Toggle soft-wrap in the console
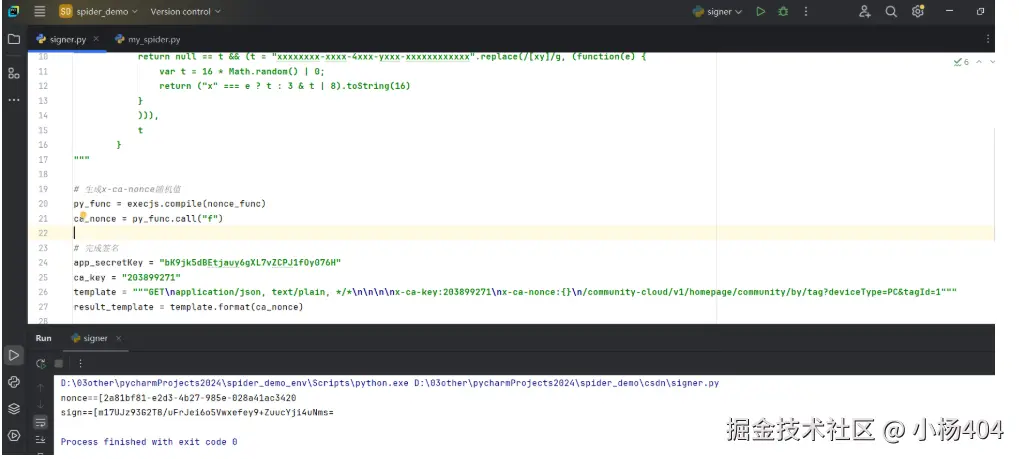Viewport: 1019px width, 459px height. [41, 423]
